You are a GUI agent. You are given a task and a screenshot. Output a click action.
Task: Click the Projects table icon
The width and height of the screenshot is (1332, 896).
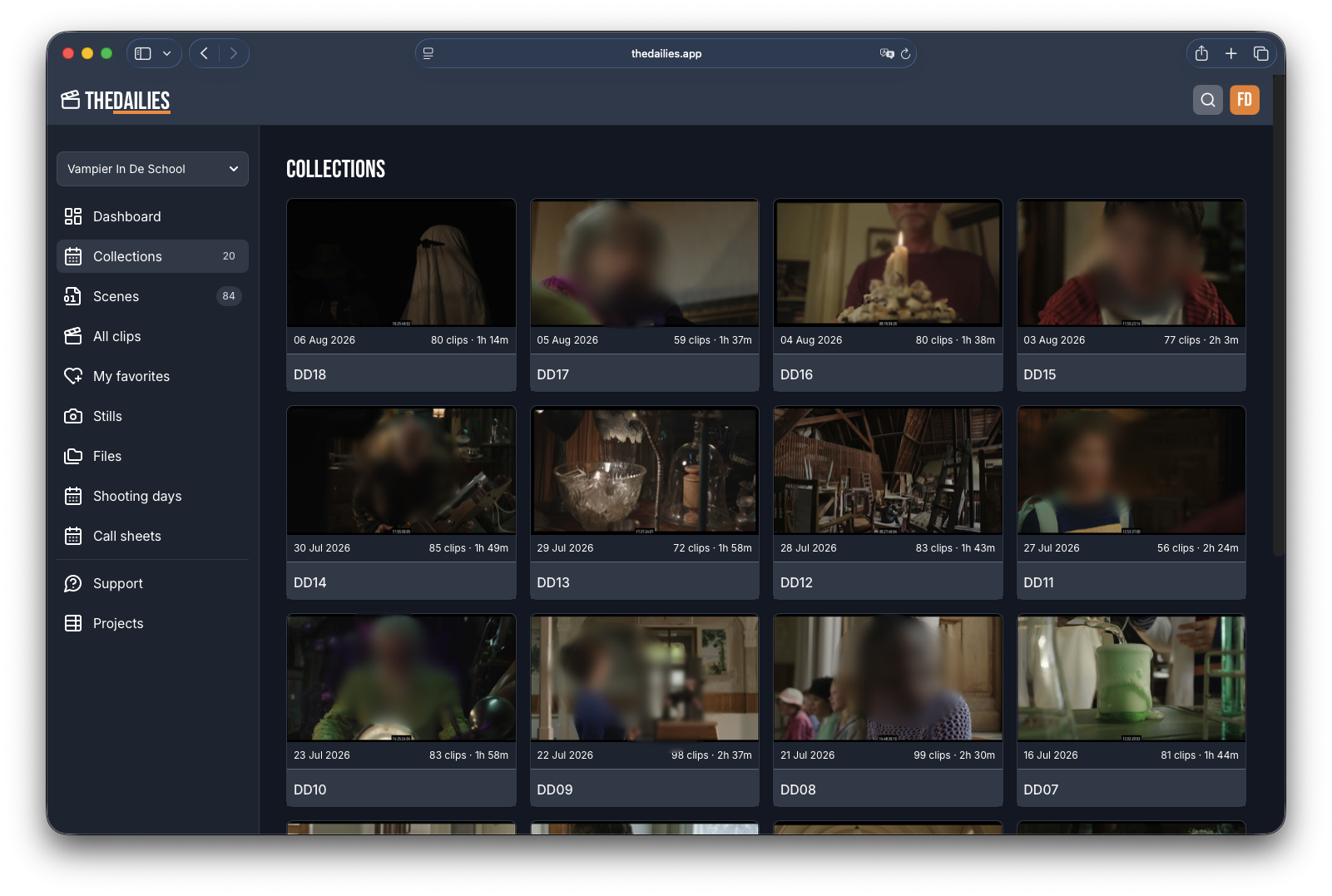click(x=73, y=623)
